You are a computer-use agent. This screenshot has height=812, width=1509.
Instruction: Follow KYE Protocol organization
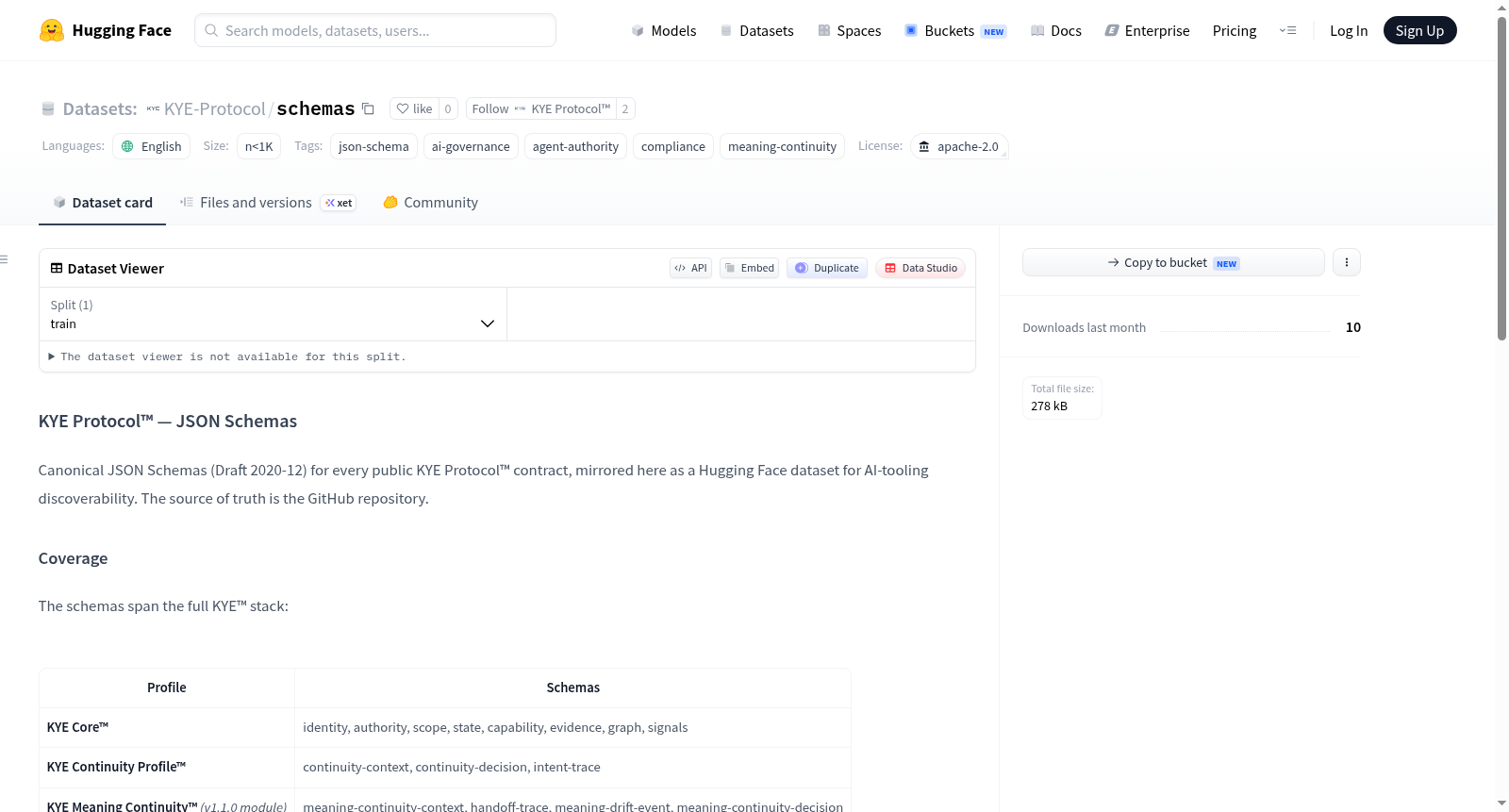pos(541,108)
